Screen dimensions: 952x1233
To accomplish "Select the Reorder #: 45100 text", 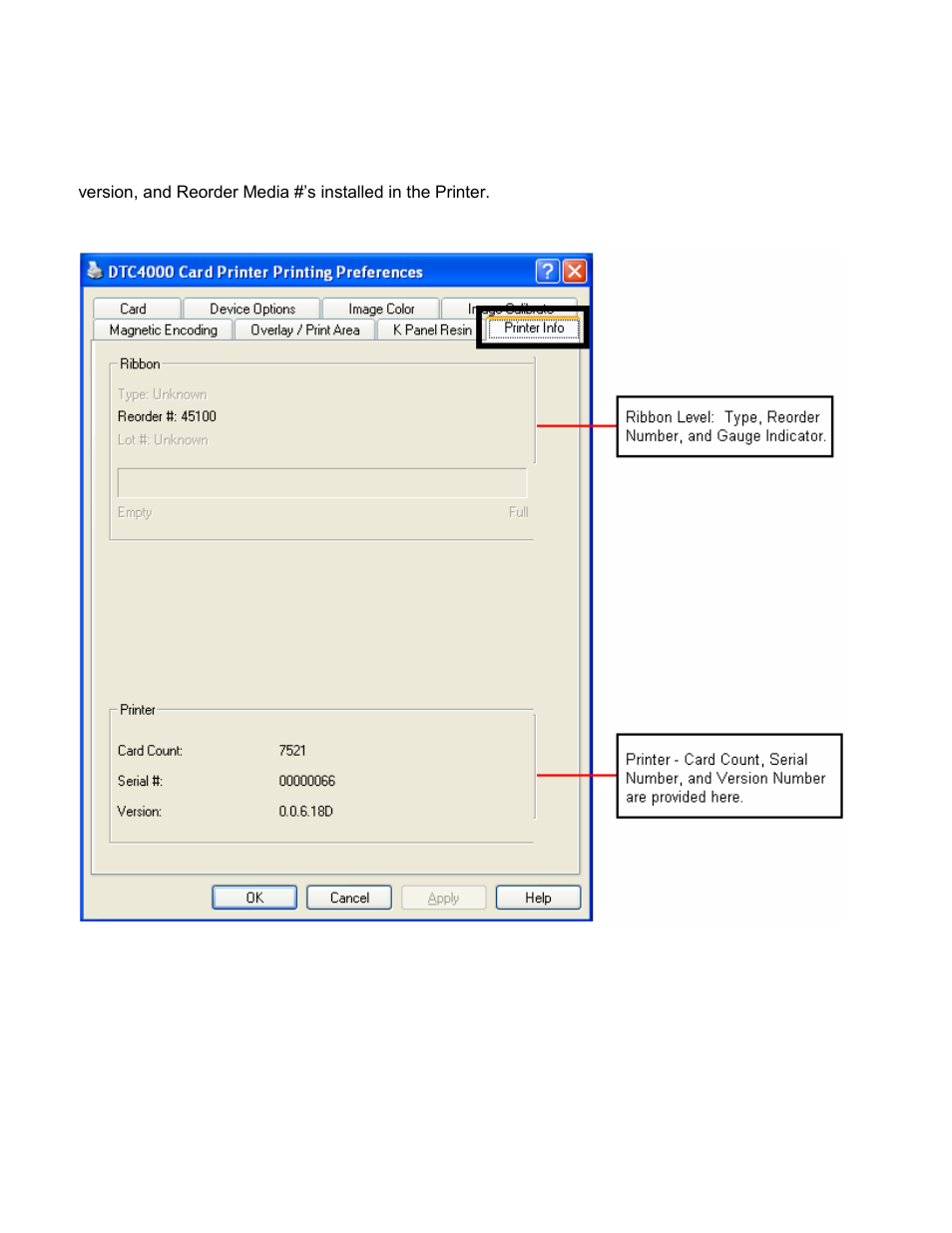I will (167, 416).
